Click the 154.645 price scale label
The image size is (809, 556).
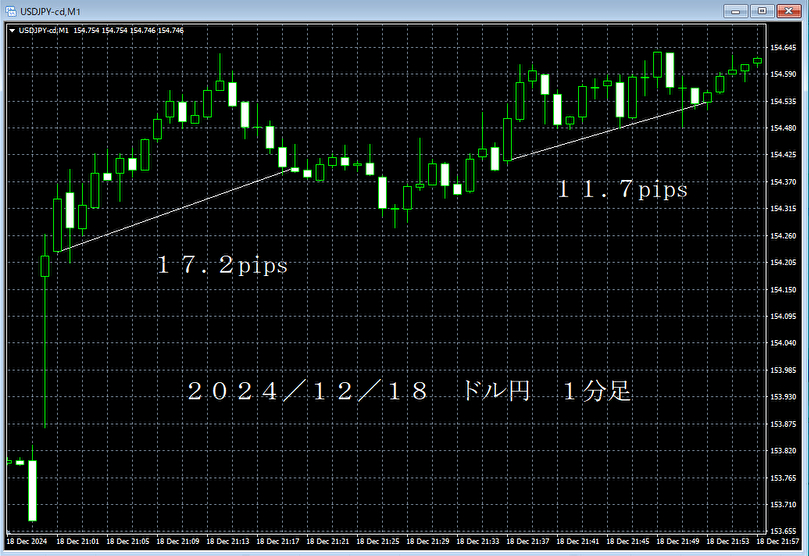coord(783,48)
